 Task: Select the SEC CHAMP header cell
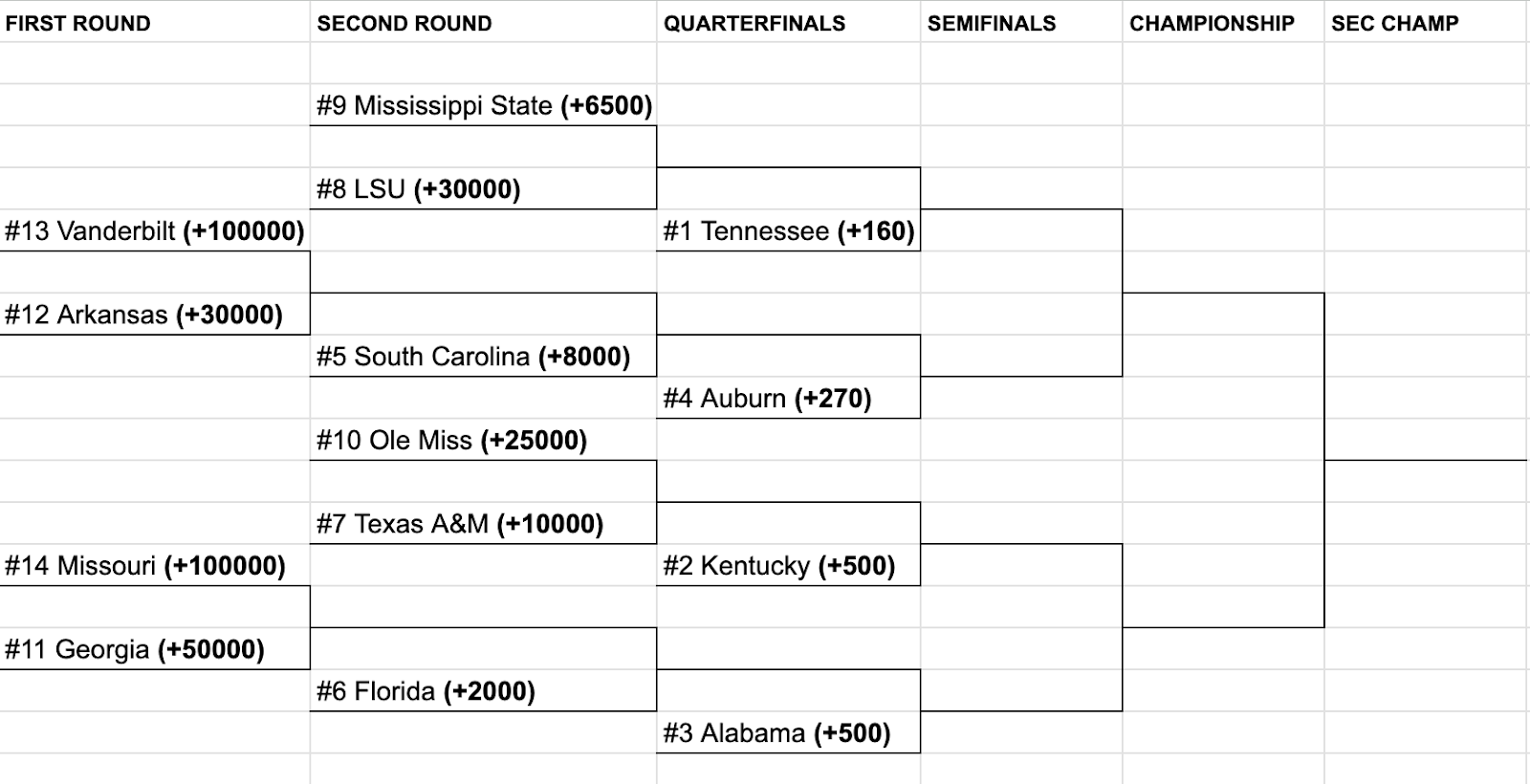coord(1426,22)
